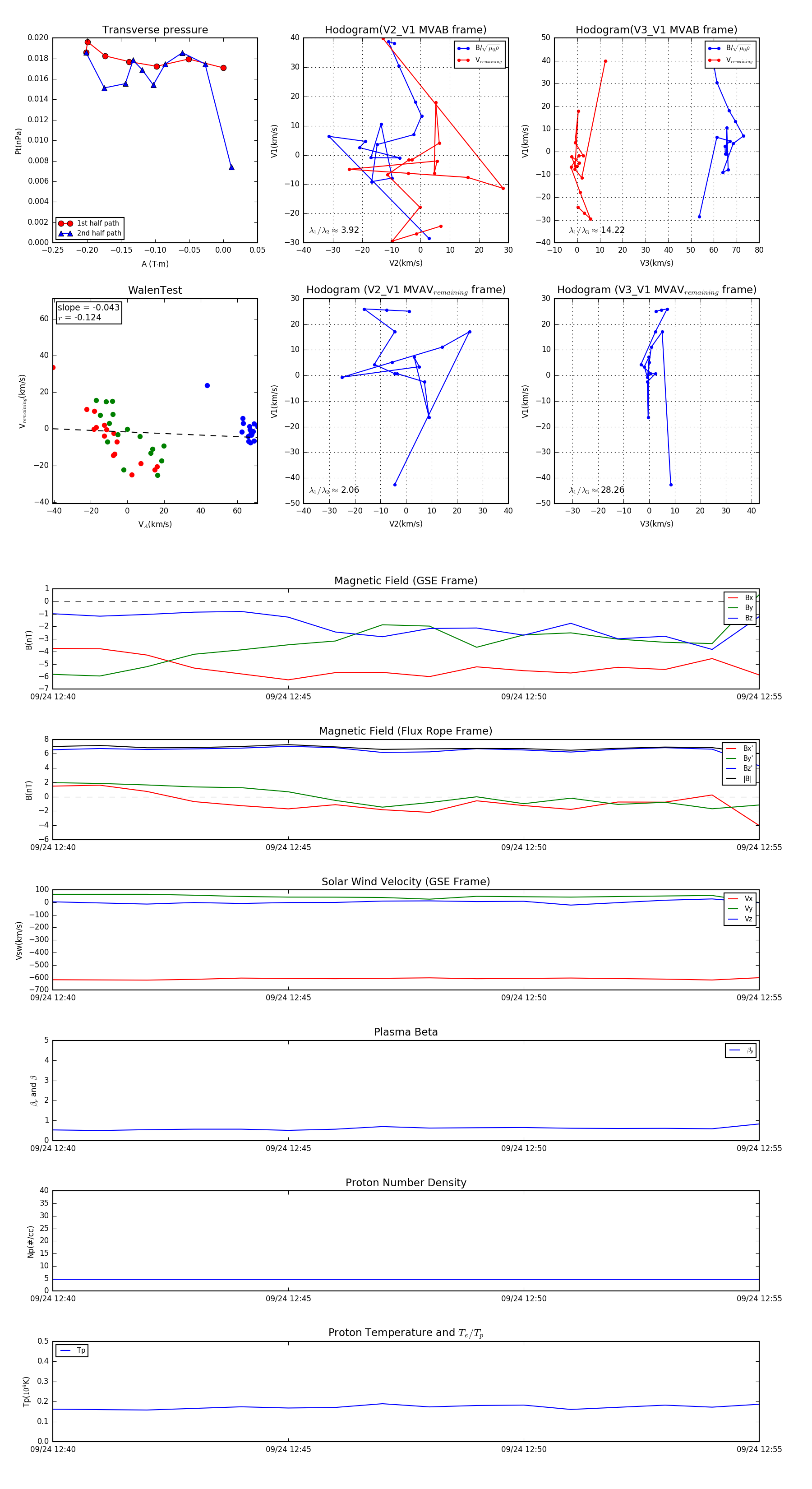Viewport: 812px width, 1489px height.
Task: Click the Bx' legend entry in Flux Rope plot
Action: [x=739, y=748]
